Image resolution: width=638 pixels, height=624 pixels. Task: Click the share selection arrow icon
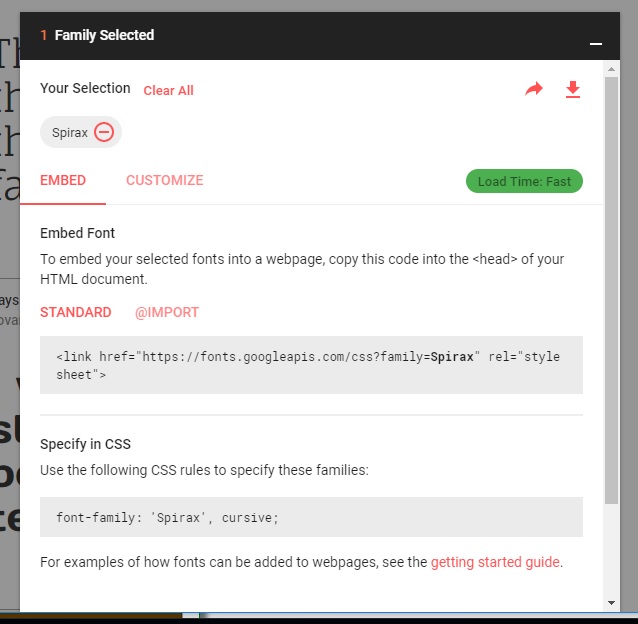534,89
